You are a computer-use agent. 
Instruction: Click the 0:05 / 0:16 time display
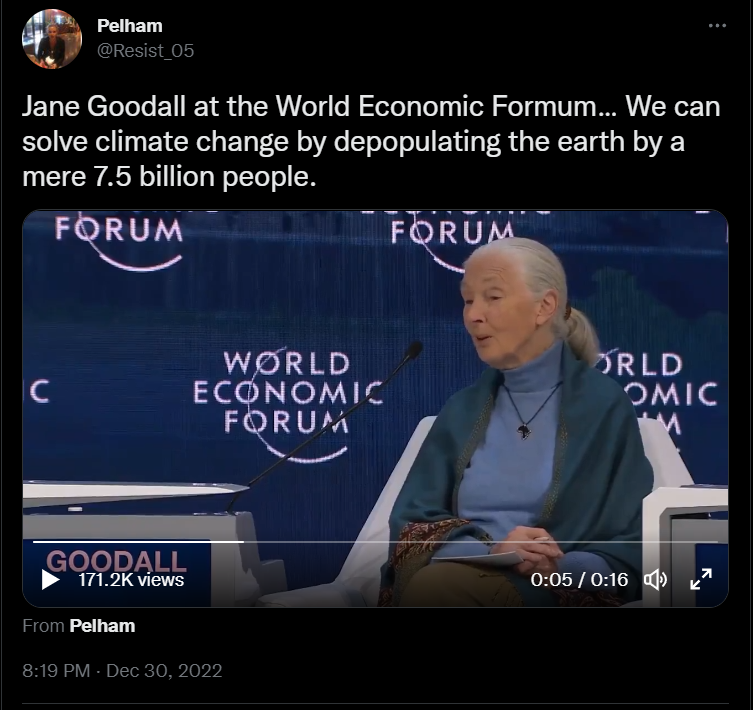point(579,579)
